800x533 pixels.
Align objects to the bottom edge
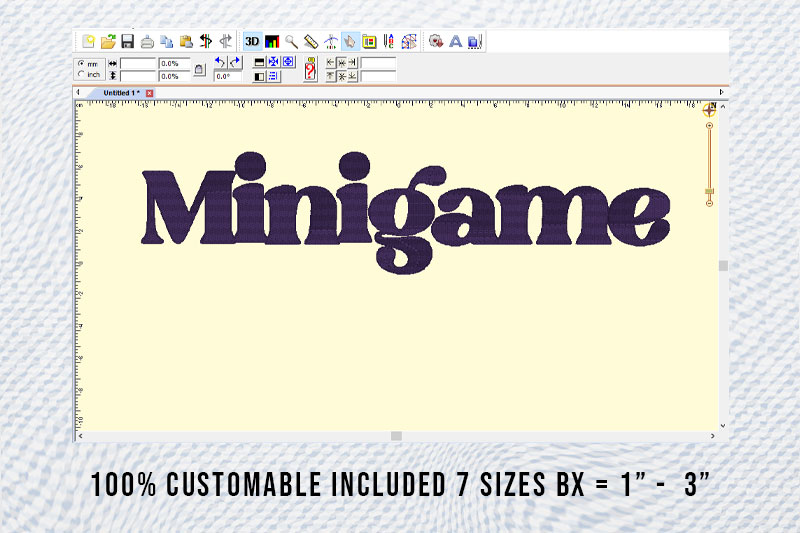352,77
